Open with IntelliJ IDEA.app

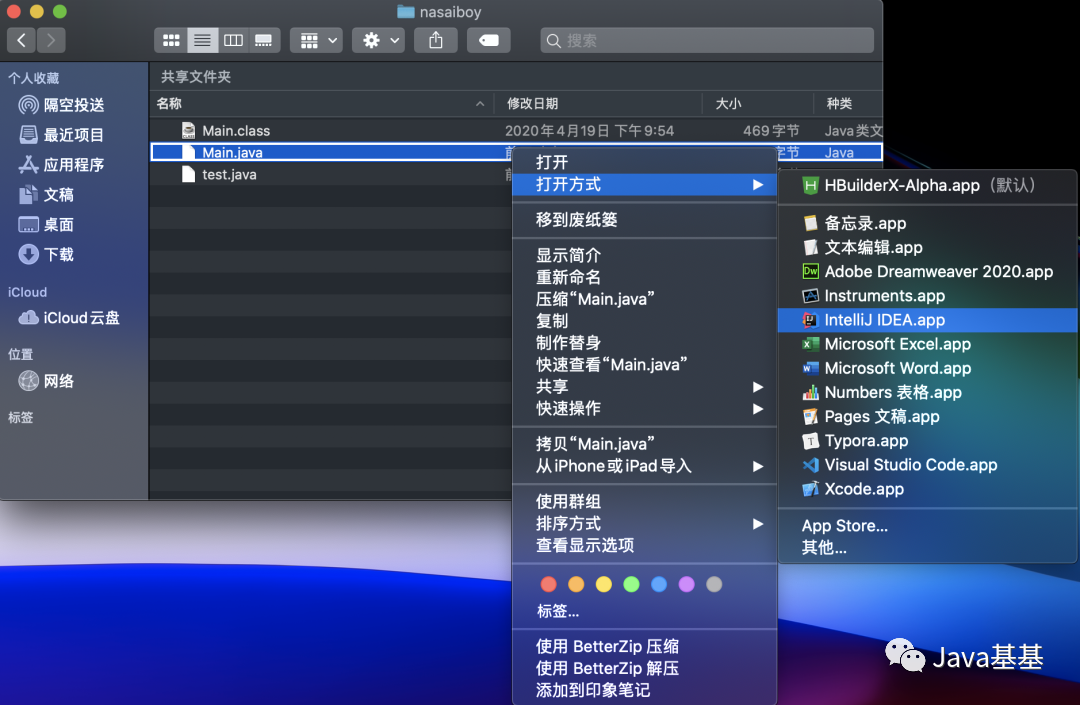coord(927,320)
